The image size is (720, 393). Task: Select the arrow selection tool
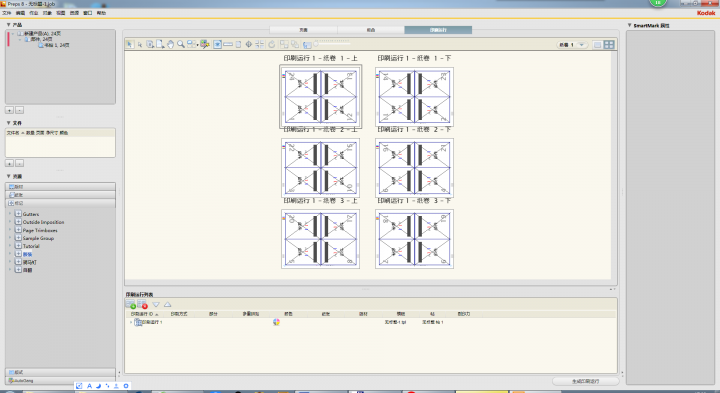tap(129, 44)
